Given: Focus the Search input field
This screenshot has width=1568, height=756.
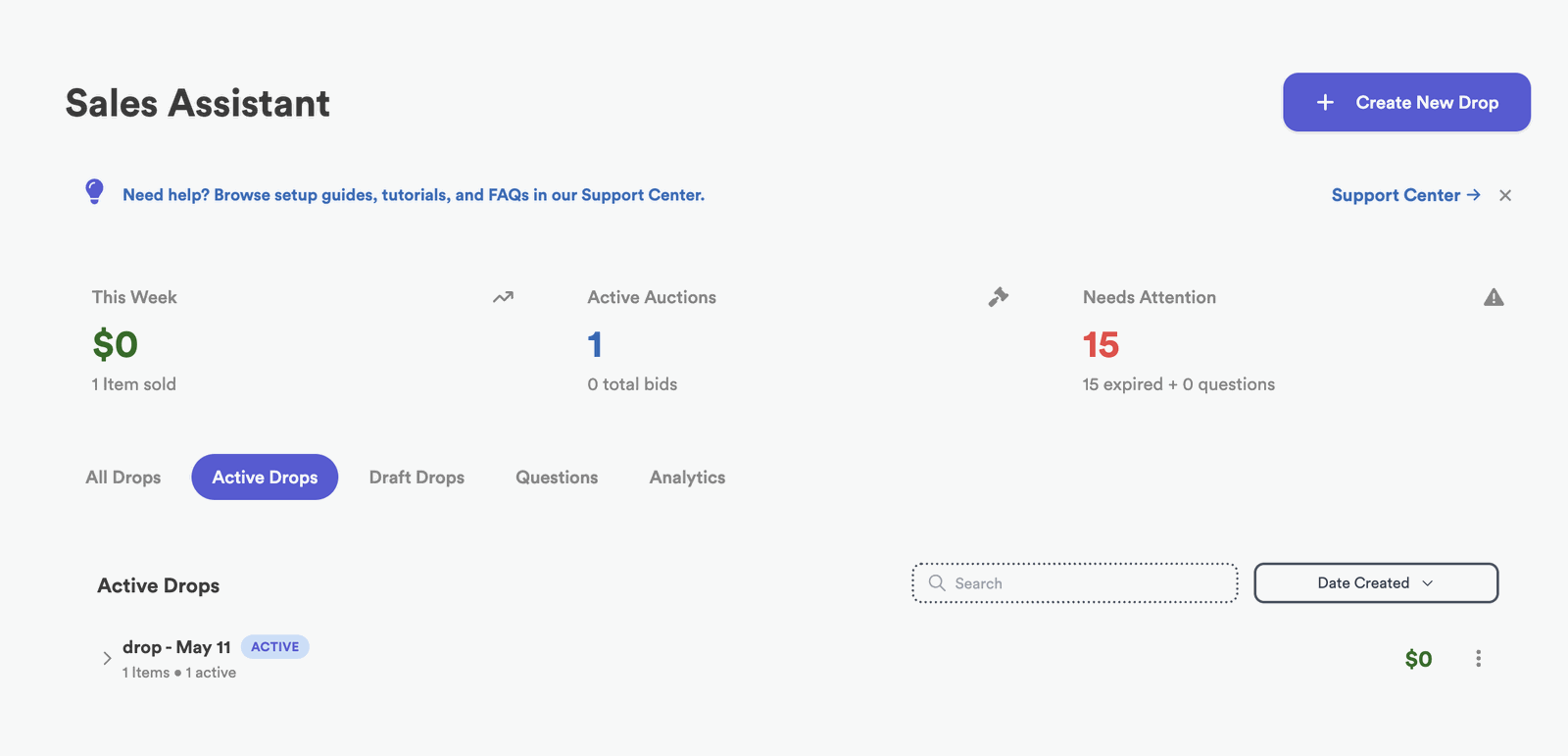Looking at the screenshot, I should point(1075,582).
